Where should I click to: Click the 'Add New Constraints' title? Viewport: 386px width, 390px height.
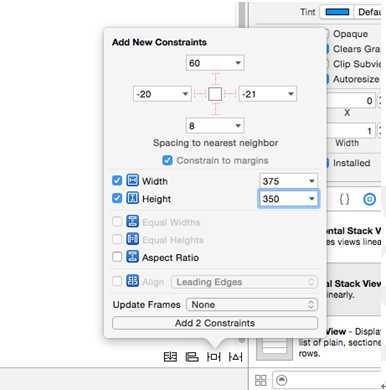159,42
